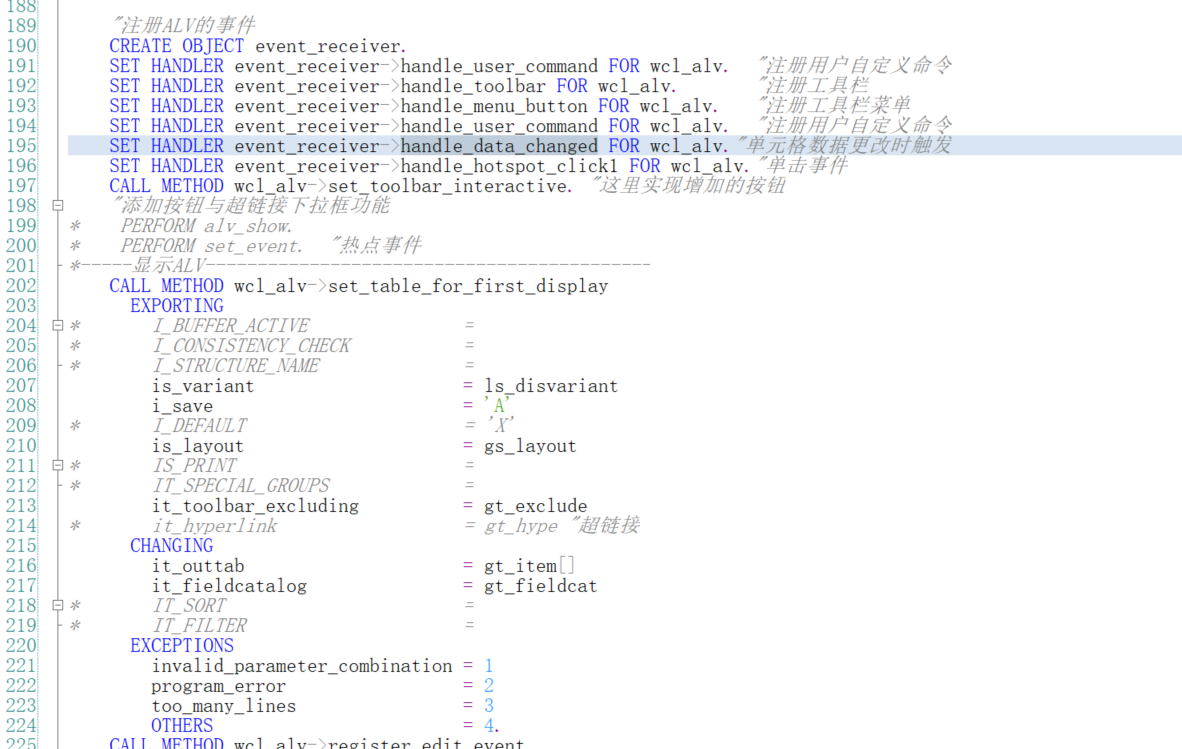1182x749 pixels.
Task: Click handle_toolbar on line 192
Action: click(473, 86)
